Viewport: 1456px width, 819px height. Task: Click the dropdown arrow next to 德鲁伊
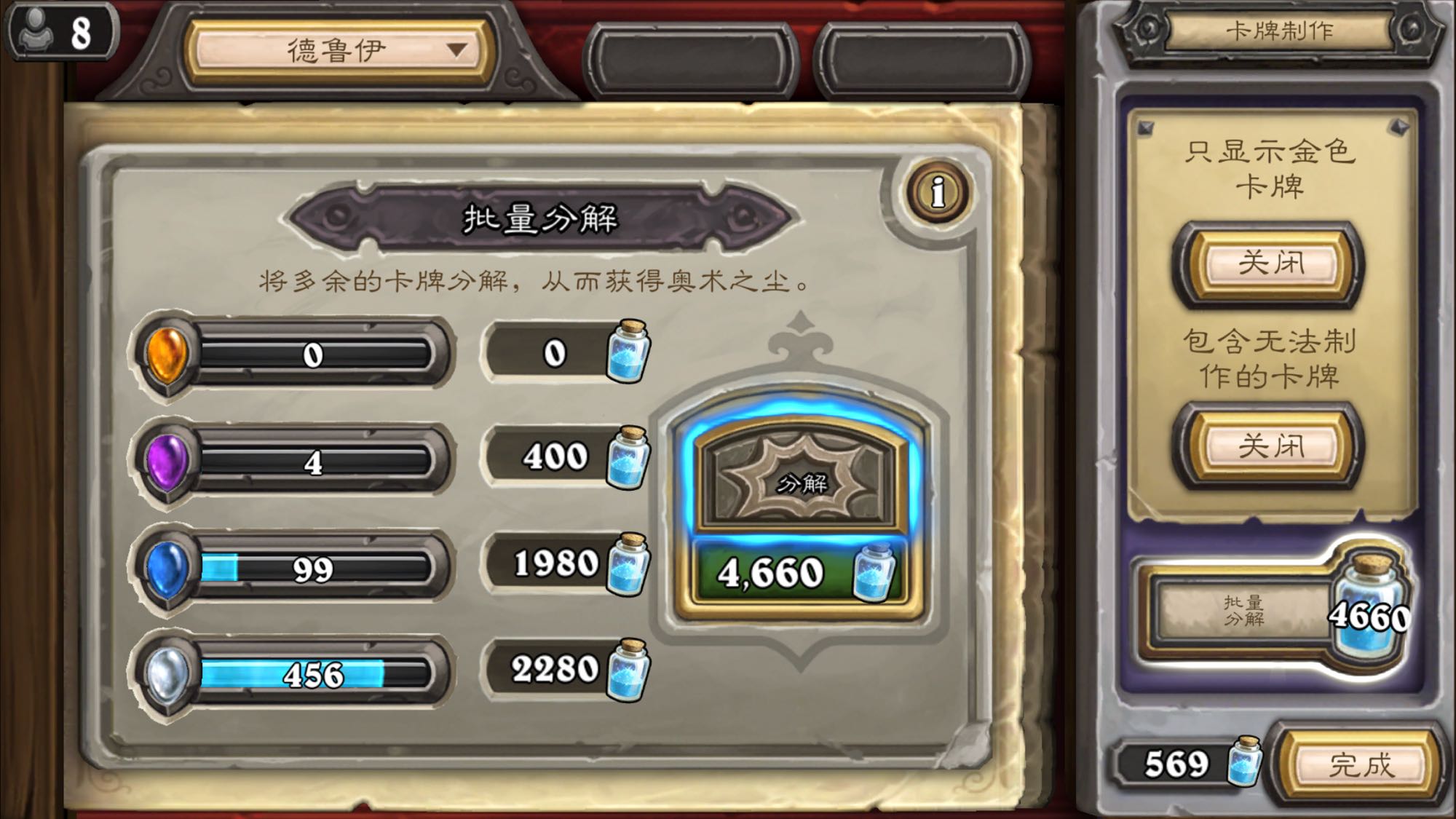coord(456,50)
